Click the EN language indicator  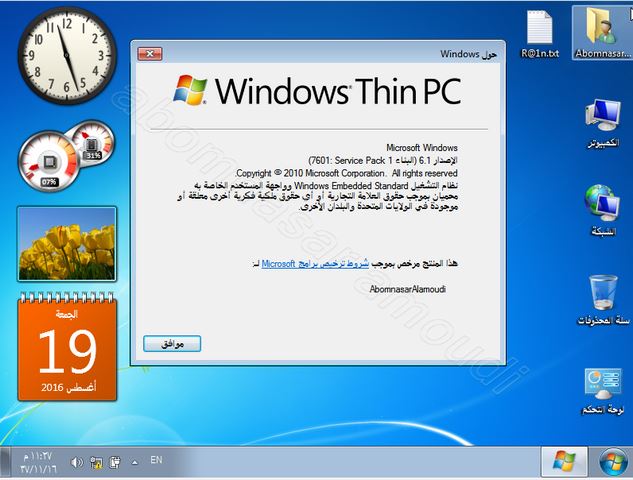click(156, 460)
